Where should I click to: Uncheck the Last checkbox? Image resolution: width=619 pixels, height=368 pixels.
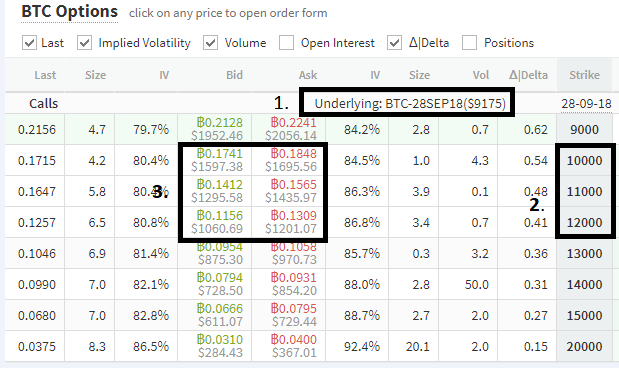click(x=29, y=43)
